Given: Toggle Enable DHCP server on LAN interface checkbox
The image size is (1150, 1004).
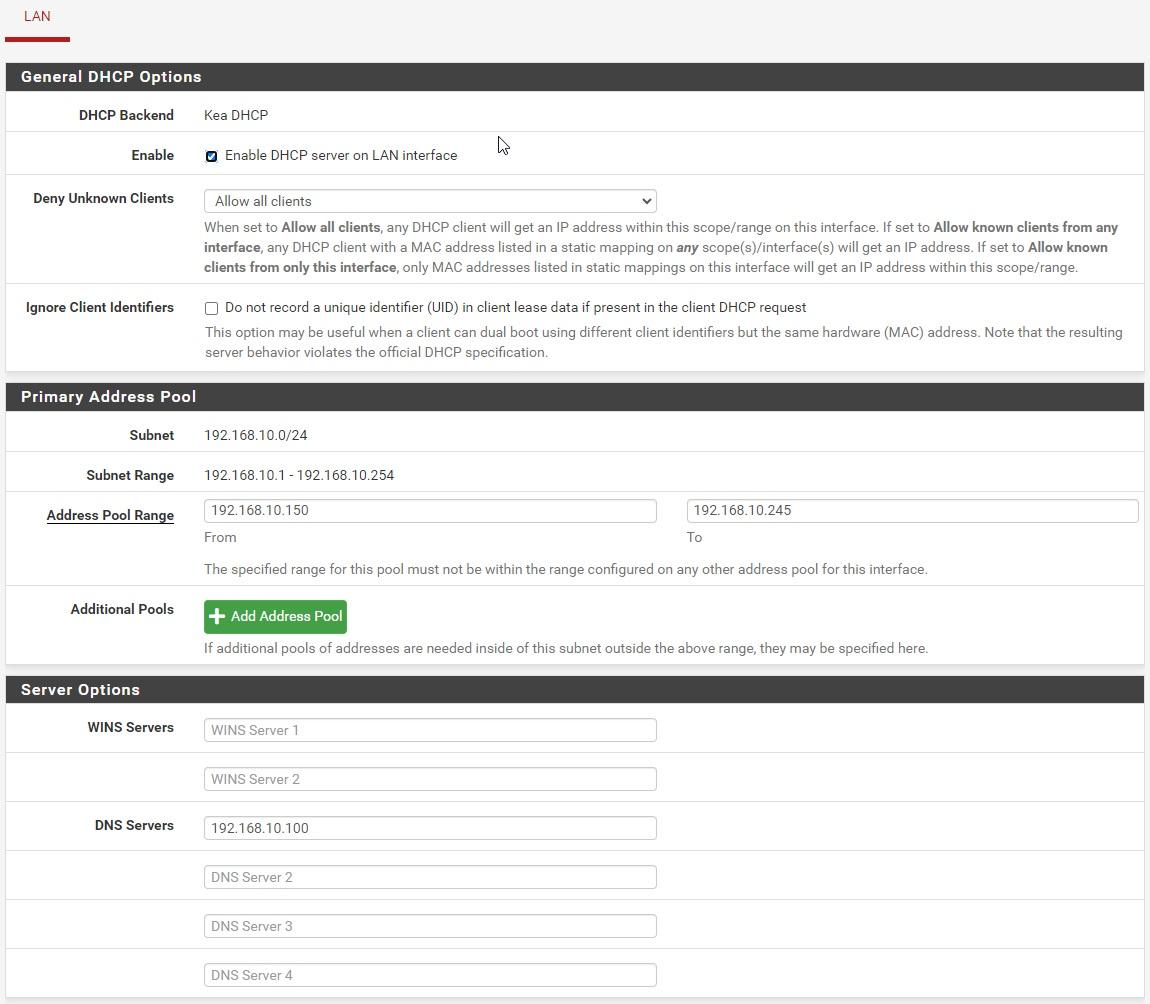Looking at the screenshot, I should click(x=211, y=156).
